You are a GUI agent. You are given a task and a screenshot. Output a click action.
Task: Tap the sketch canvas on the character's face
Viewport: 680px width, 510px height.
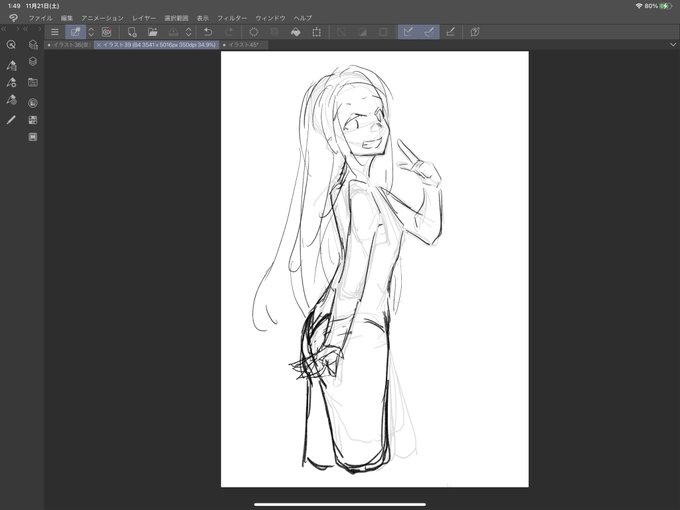(362, 128)
